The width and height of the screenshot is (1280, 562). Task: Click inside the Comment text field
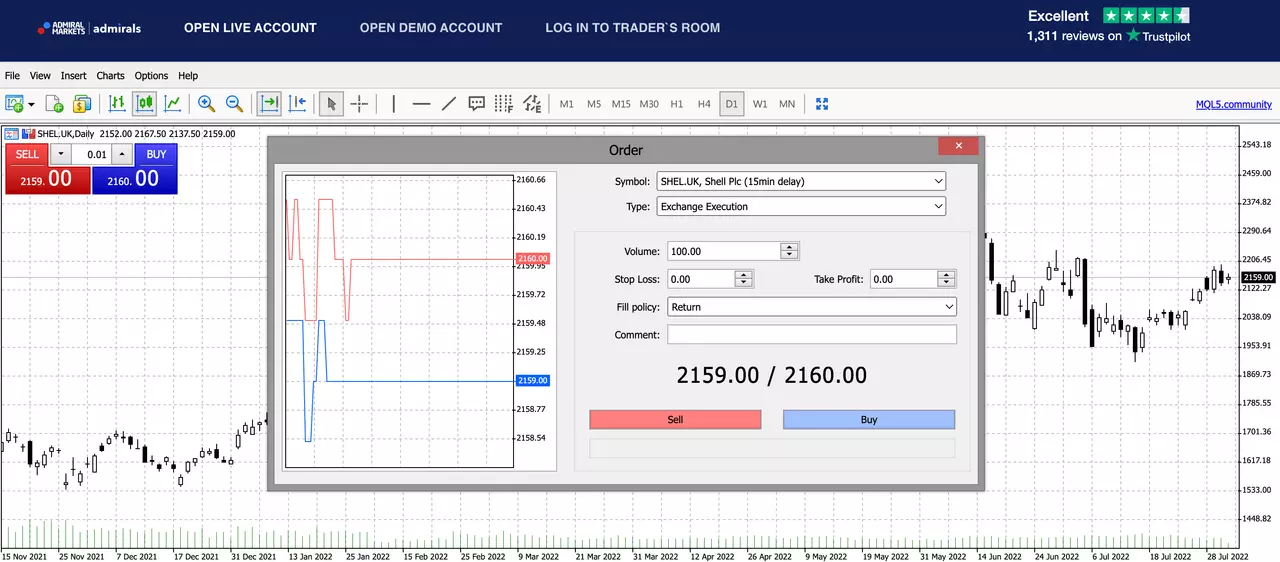tap(812, 334)
